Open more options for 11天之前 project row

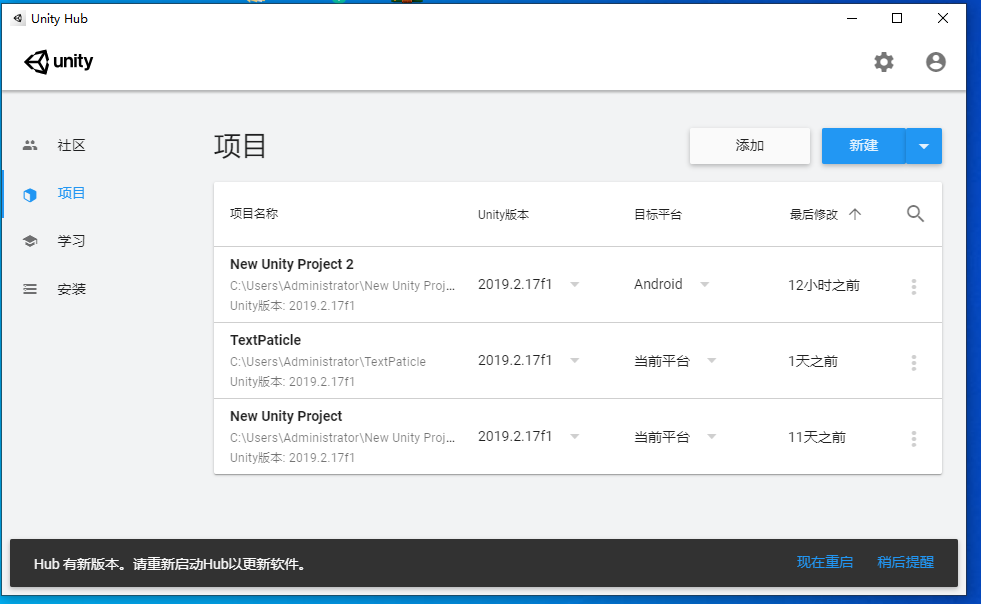tap(913, 438)
